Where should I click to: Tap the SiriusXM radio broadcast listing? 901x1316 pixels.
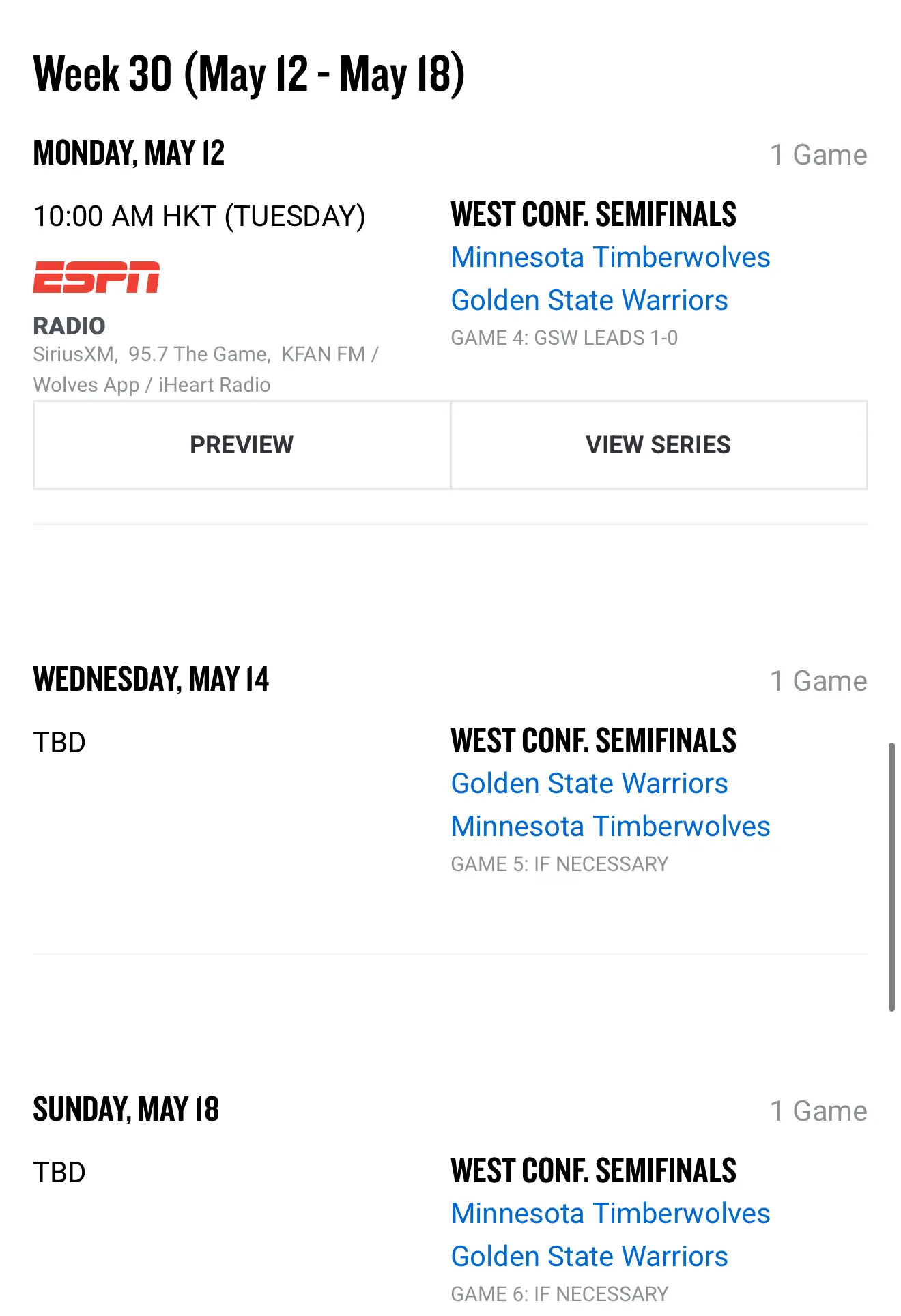pyautogui.click(x=74, y=354)
